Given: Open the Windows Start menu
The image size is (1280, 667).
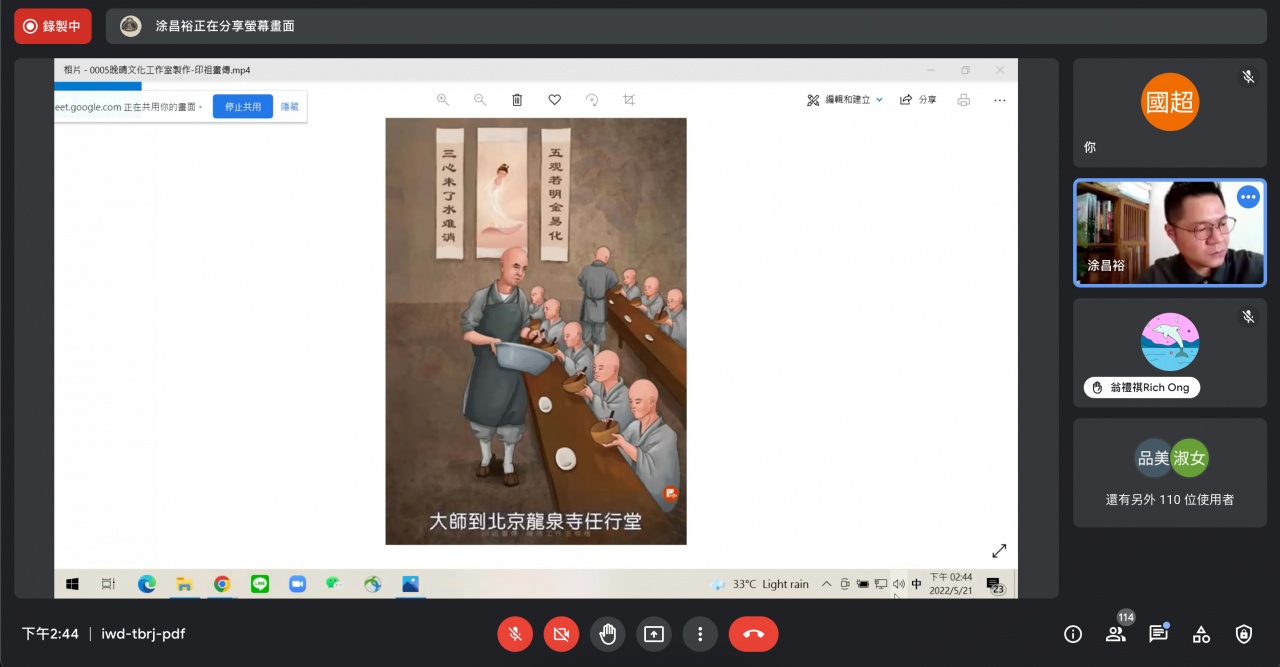Looking at the screenshot, I should coord(71,584).
